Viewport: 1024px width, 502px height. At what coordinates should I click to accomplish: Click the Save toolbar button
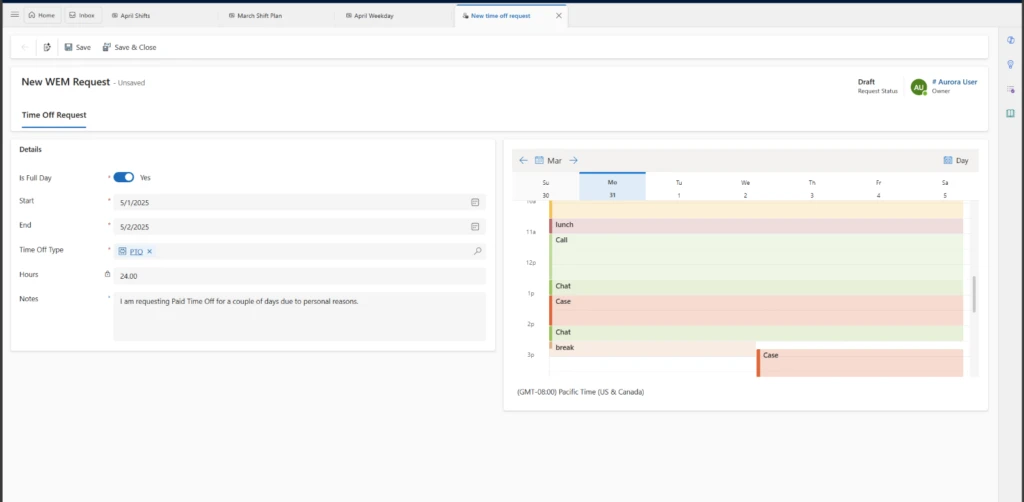pyautogui.click(x=77, y=47)
